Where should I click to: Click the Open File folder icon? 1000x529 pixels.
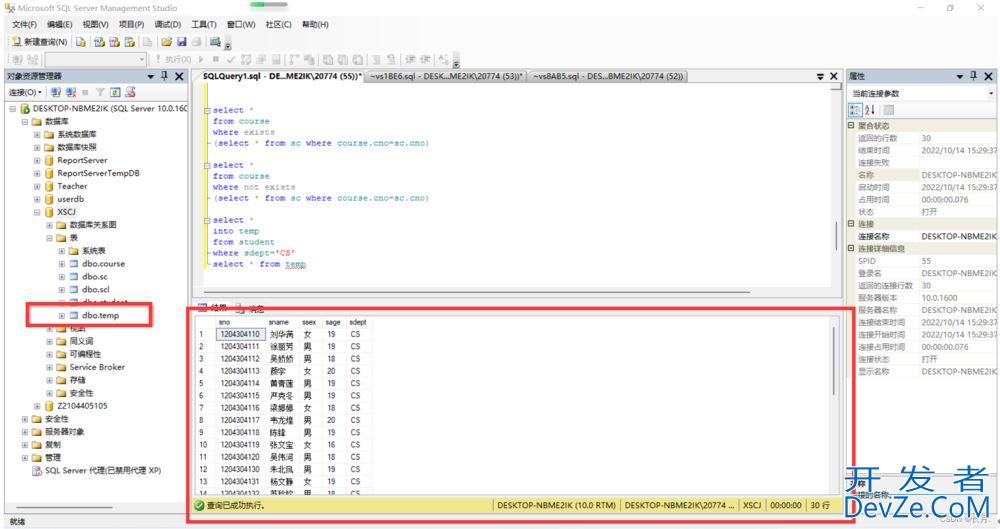coord(166,41)
